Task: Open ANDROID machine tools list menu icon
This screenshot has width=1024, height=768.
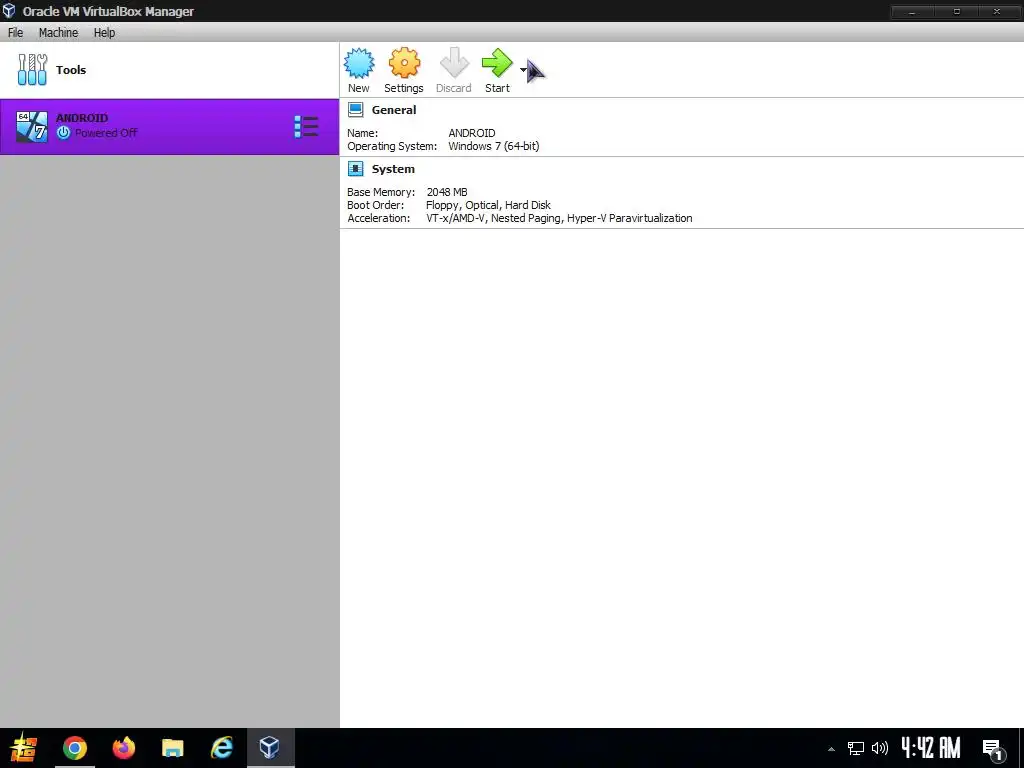Action: point(306,127)
